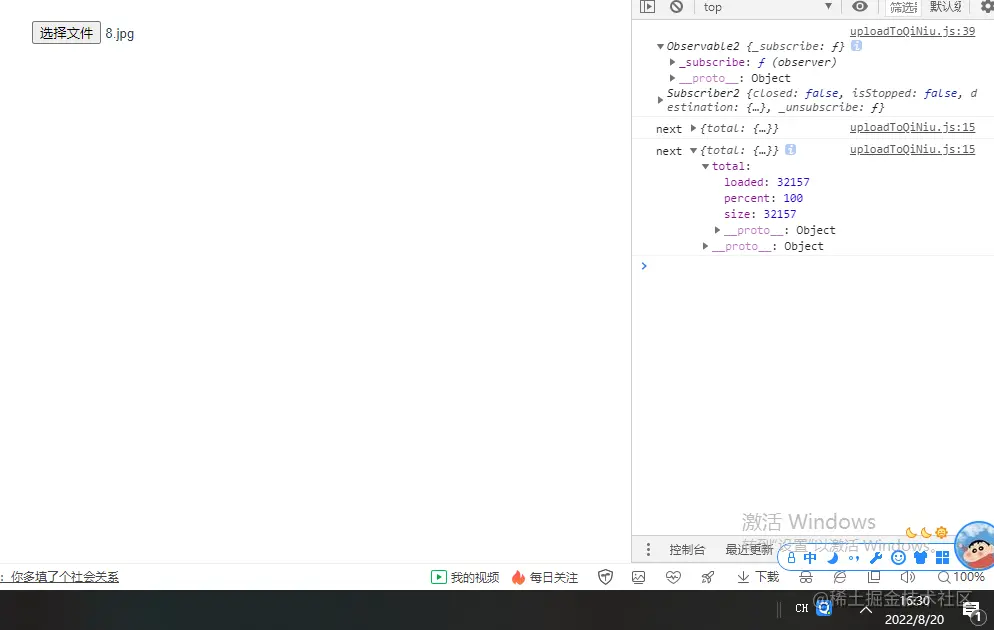Open console settings gear icon
Image resolution: width=994 pixels, height=630 pixels.
point(987,7)
